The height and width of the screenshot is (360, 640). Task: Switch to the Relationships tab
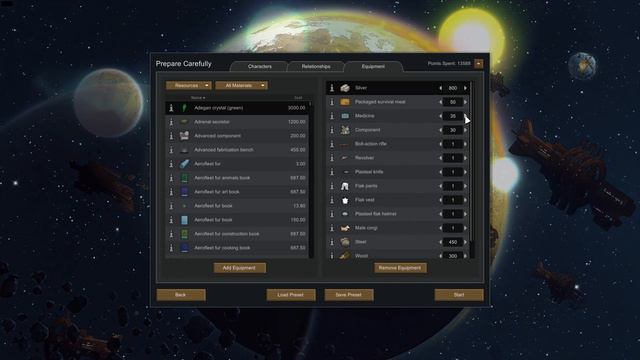click(316, 66)
